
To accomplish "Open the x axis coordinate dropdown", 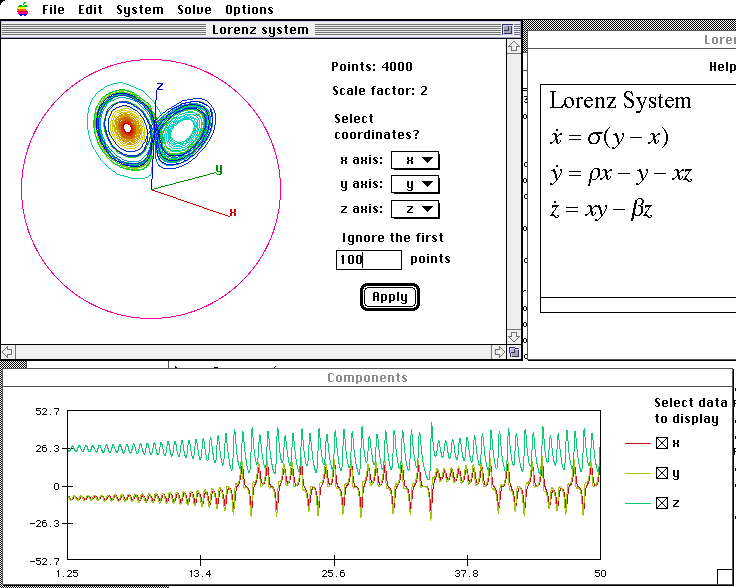I will pos(415,160).
